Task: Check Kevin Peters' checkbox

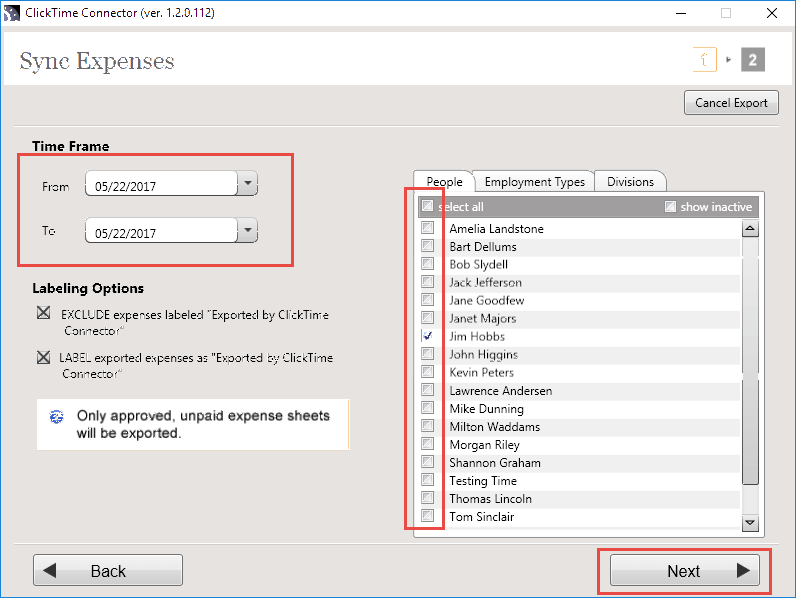Action: pos(427,372)
